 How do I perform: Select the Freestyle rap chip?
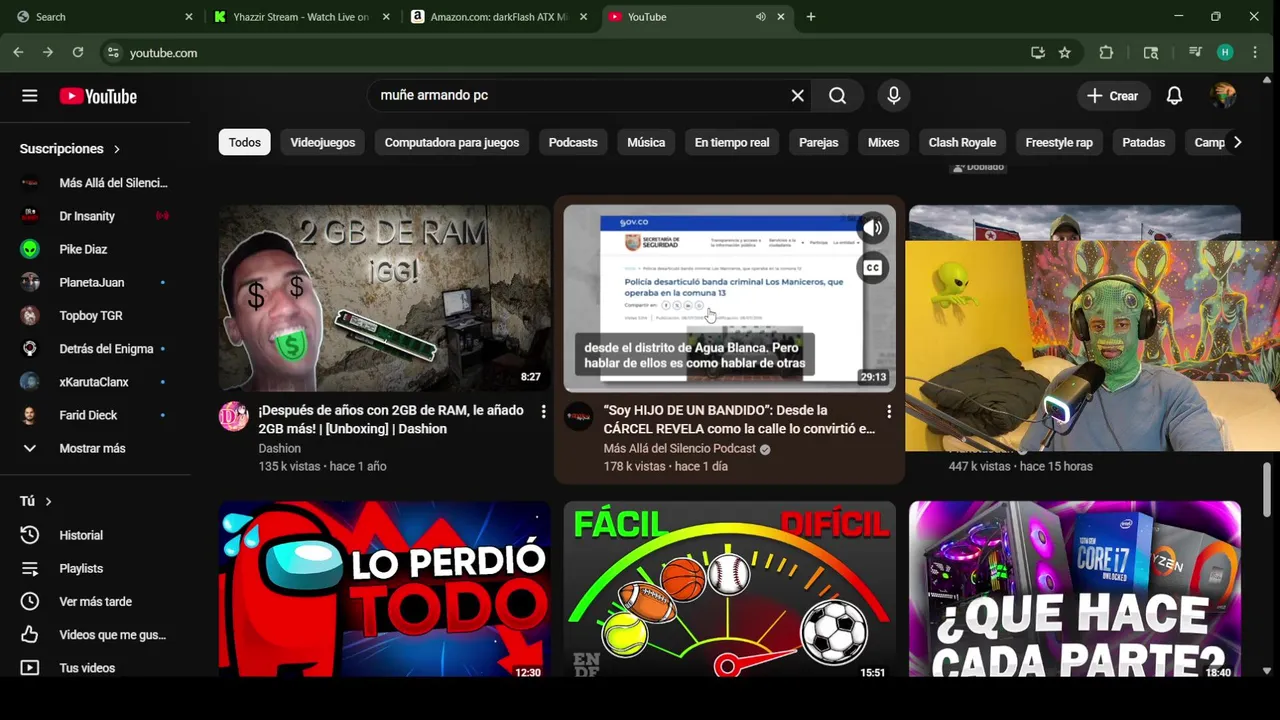click(1058, 142)
